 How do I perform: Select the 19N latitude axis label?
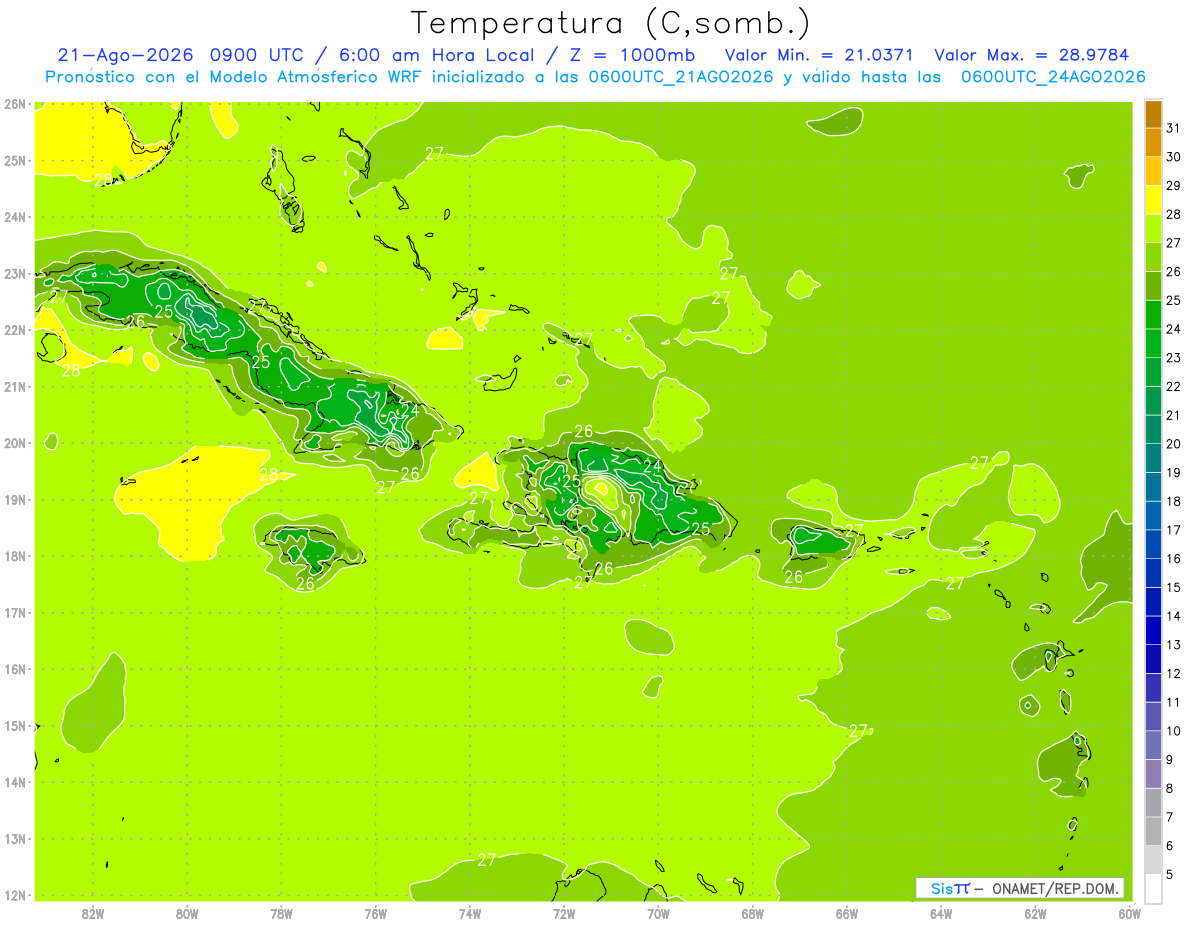point(14,500)
